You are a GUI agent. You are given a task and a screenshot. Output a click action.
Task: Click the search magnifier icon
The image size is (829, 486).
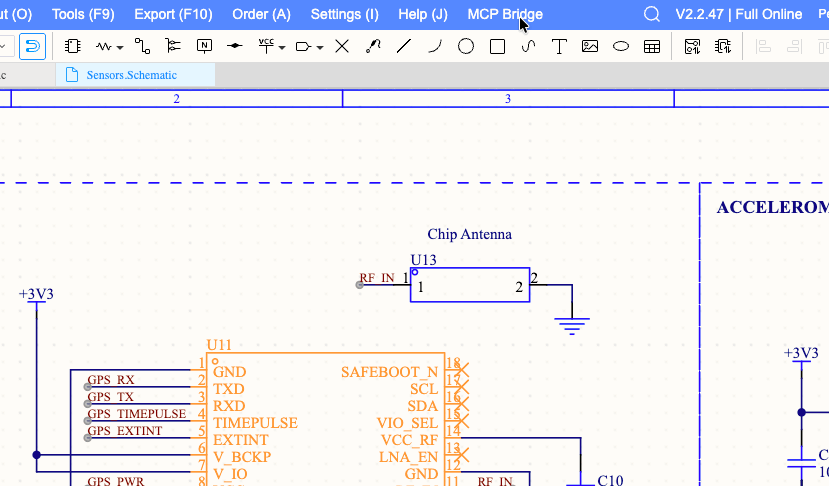652,14
